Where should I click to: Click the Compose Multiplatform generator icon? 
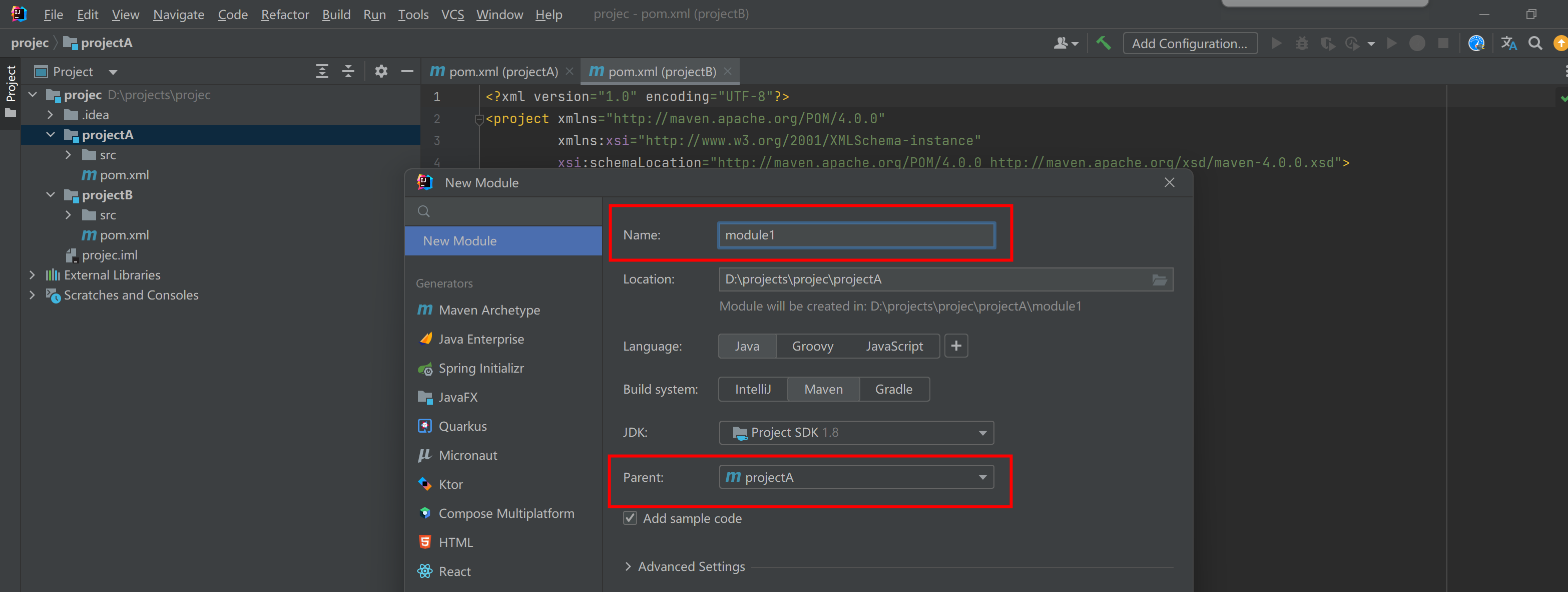427,512
